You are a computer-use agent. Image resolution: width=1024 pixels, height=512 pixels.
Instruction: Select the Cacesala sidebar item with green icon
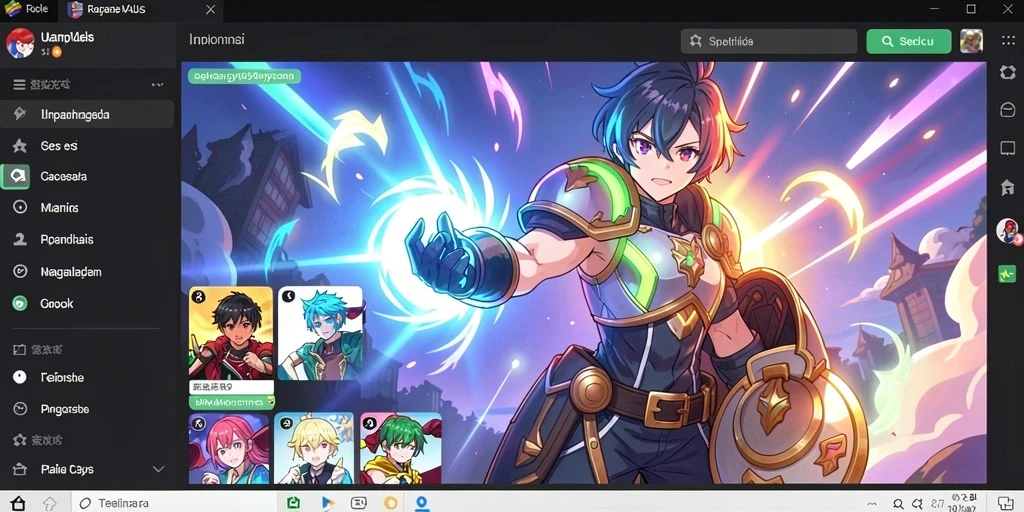coord(87,176)
